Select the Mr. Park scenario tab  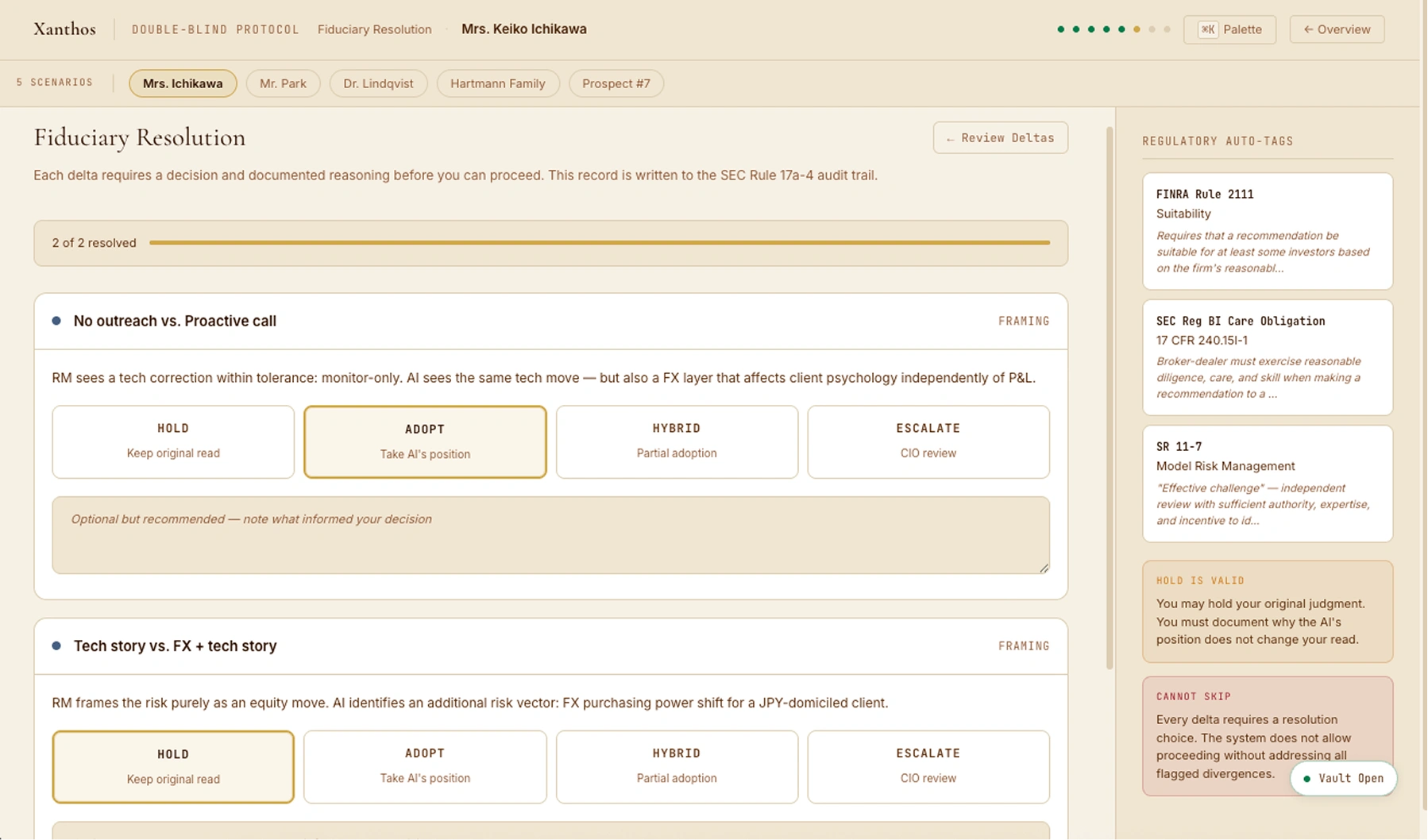click(283, 83)
